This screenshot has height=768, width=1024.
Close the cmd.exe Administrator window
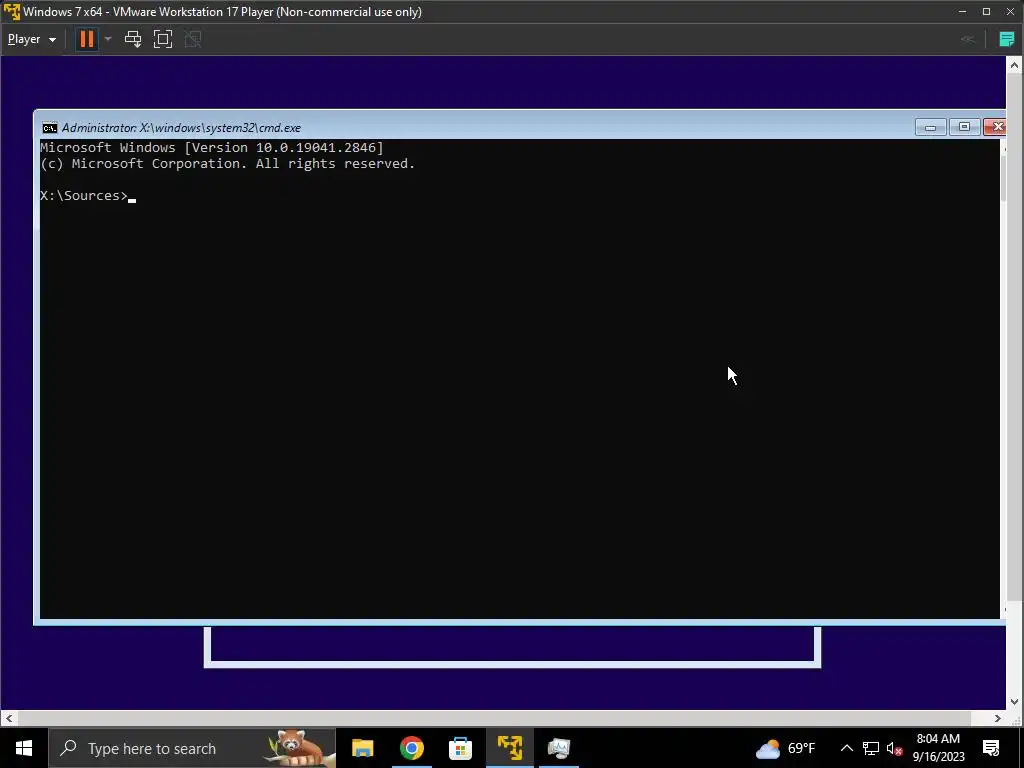[995, 127]
